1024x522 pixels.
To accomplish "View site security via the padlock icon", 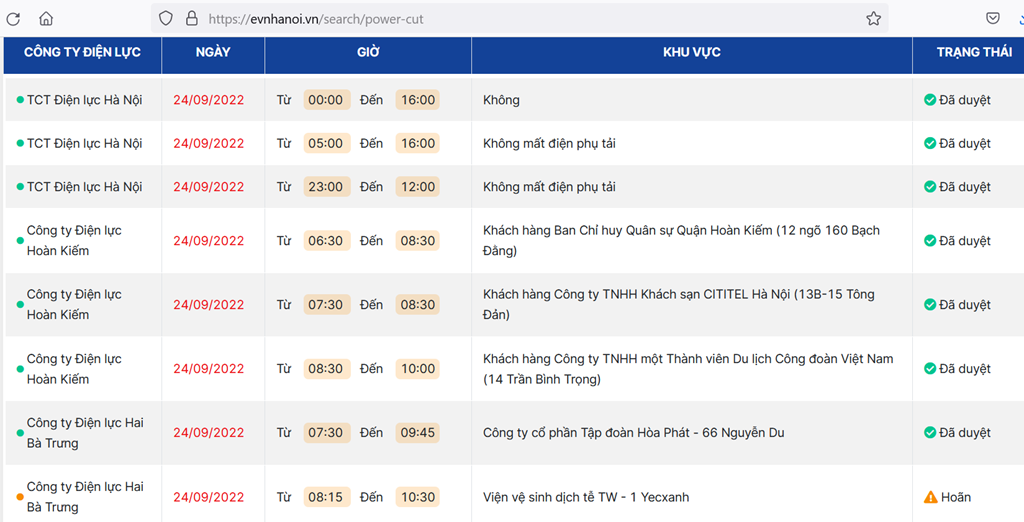I will pyautogui.click(x=191, y=18).
